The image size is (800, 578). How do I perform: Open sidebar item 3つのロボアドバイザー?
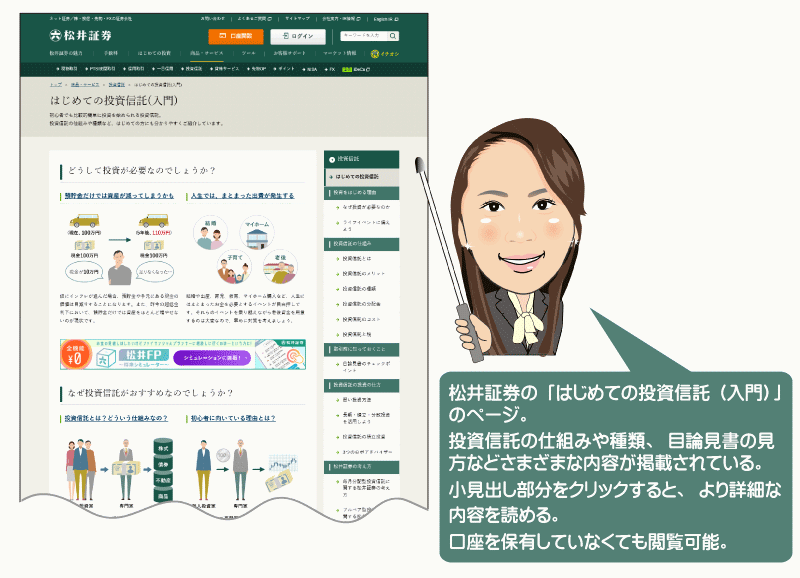click(x=366, y=452)
